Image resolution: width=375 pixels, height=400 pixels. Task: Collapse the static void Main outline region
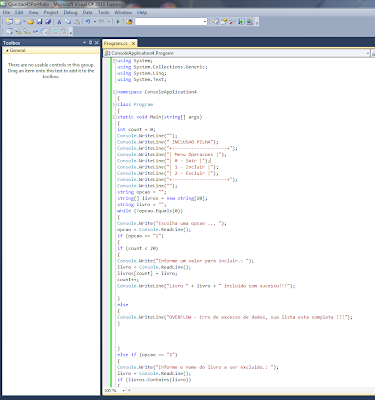point(115,117)
